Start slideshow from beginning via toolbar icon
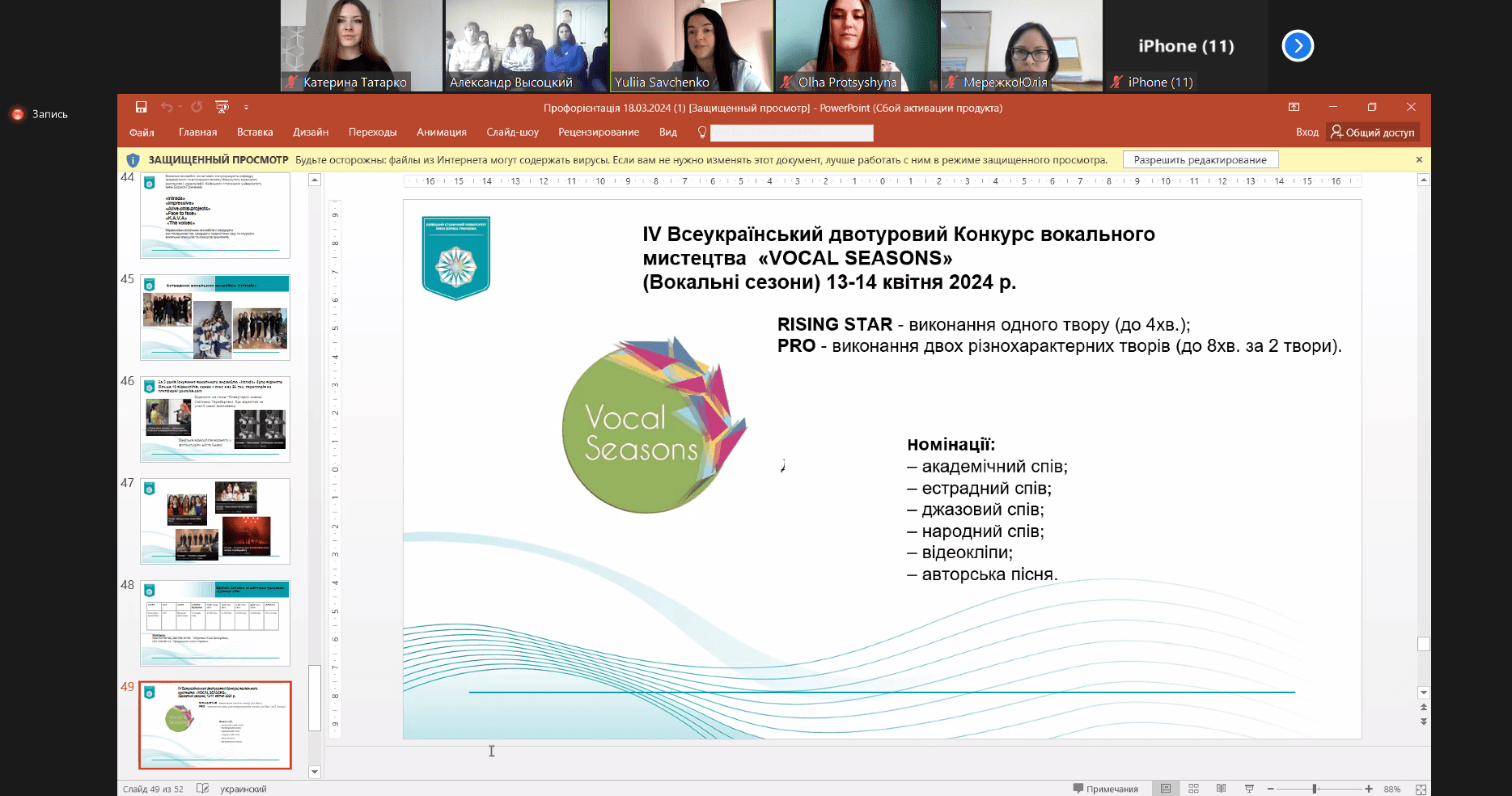Screen dimensions: 1512x796 (222, 107)
